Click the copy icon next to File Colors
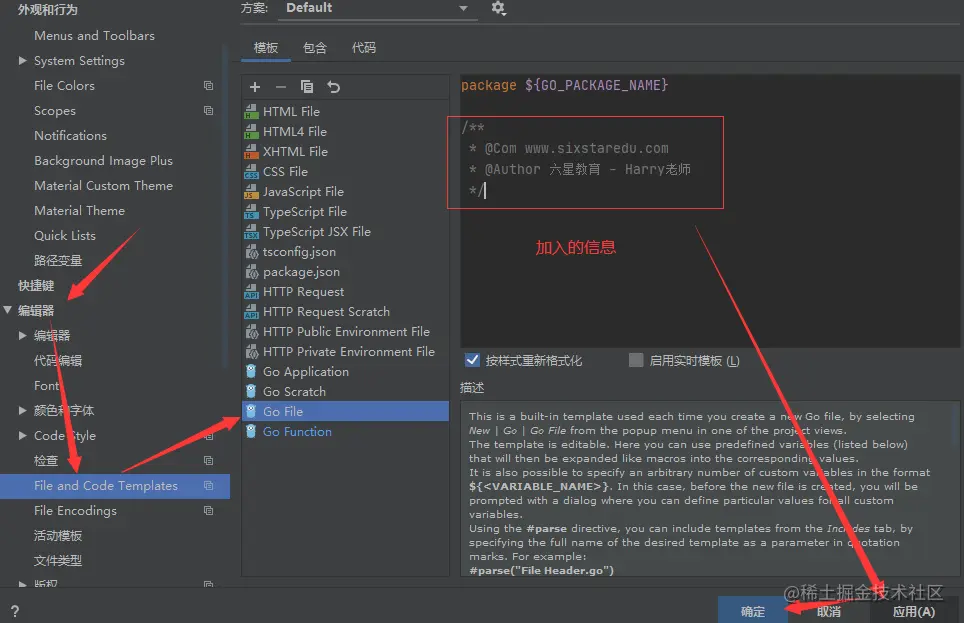The image size is (964, 623). coord(208,85)
